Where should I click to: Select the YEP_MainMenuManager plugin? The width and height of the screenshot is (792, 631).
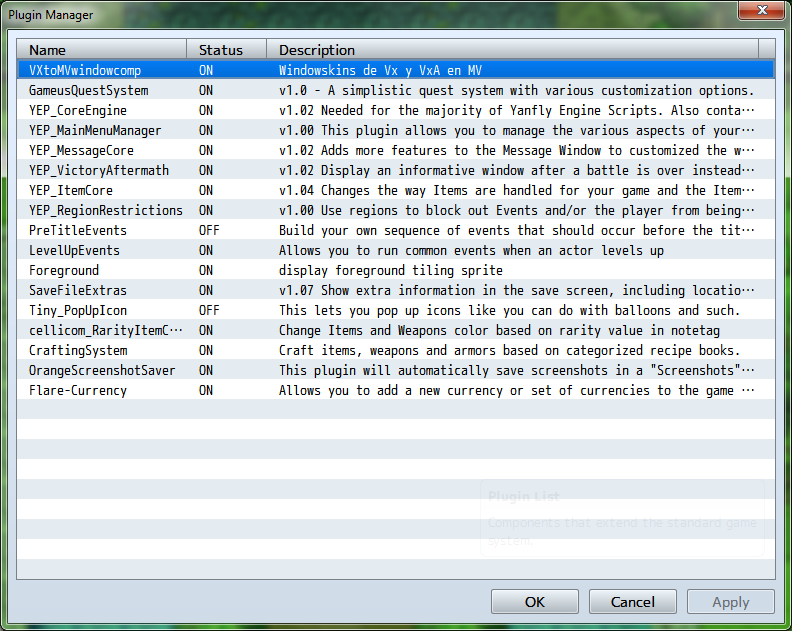point(395,130)
